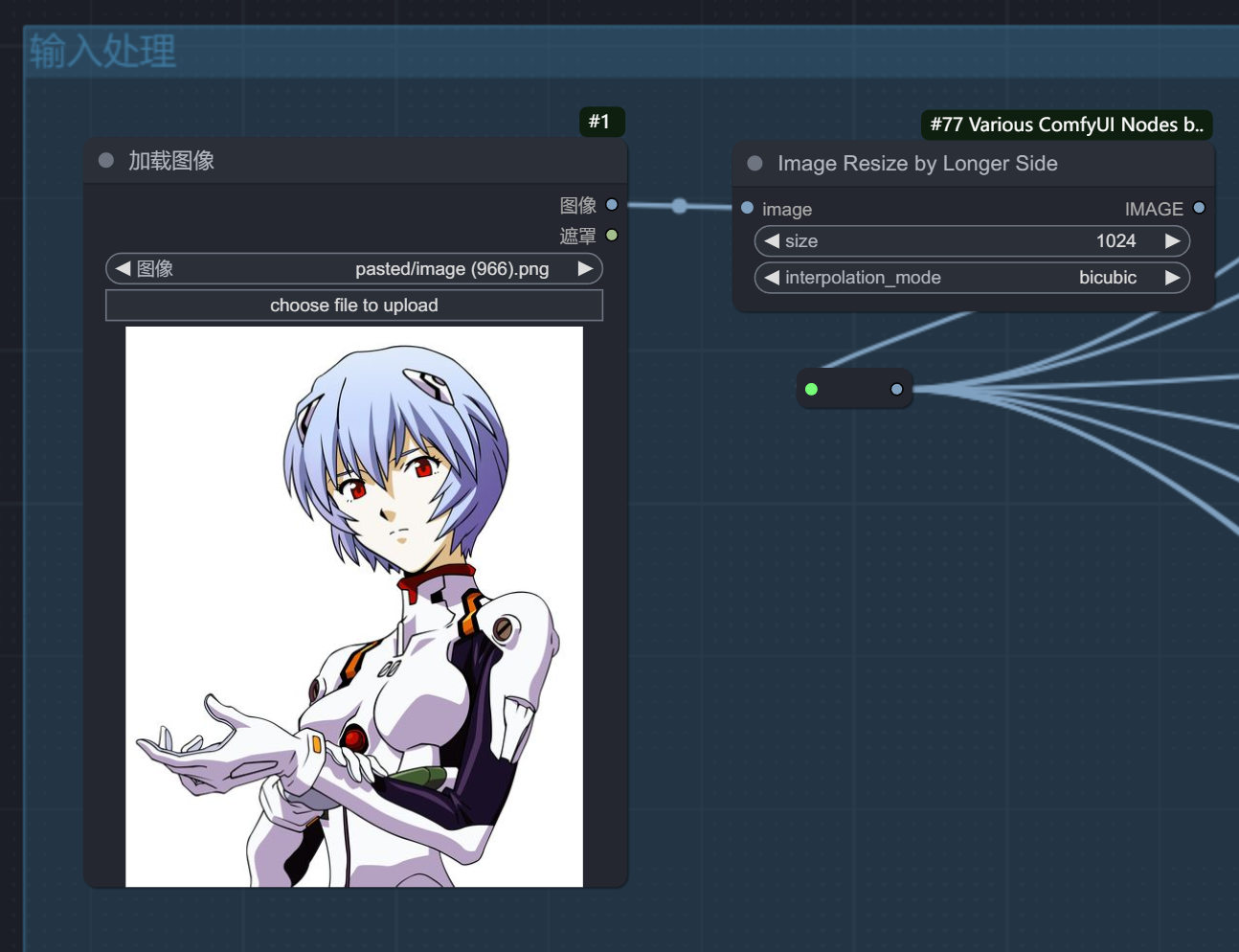The height and width of the screenshot is (952, 1239).
Task: Click the #1 node badge
Action: (600, 122)
